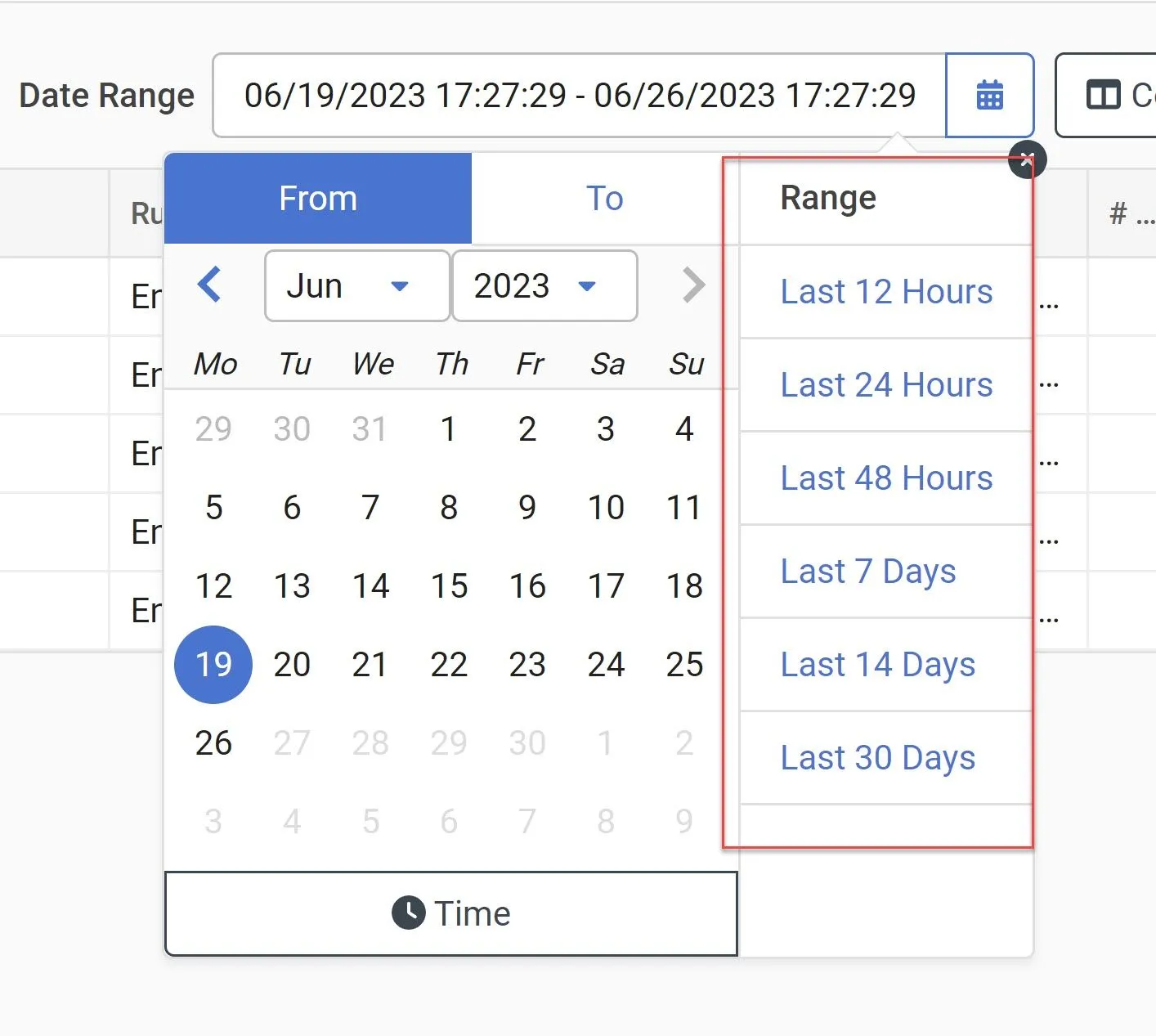Viewport: 1156px width, 1036px height.
Task: Pick May 31 in calendar
Action: tap(370, 429)
